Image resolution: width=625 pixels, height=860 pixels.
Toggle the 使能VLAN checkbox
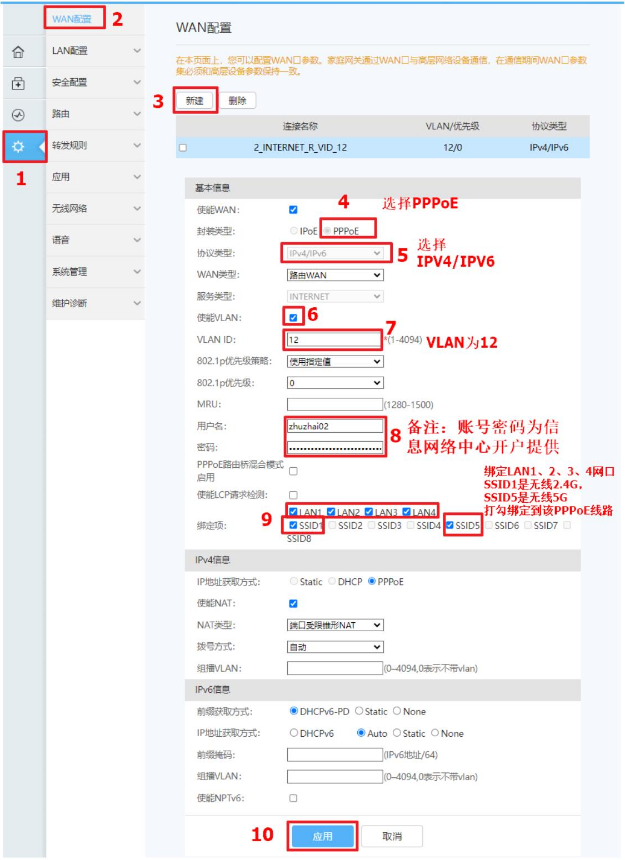coord(292,317)
